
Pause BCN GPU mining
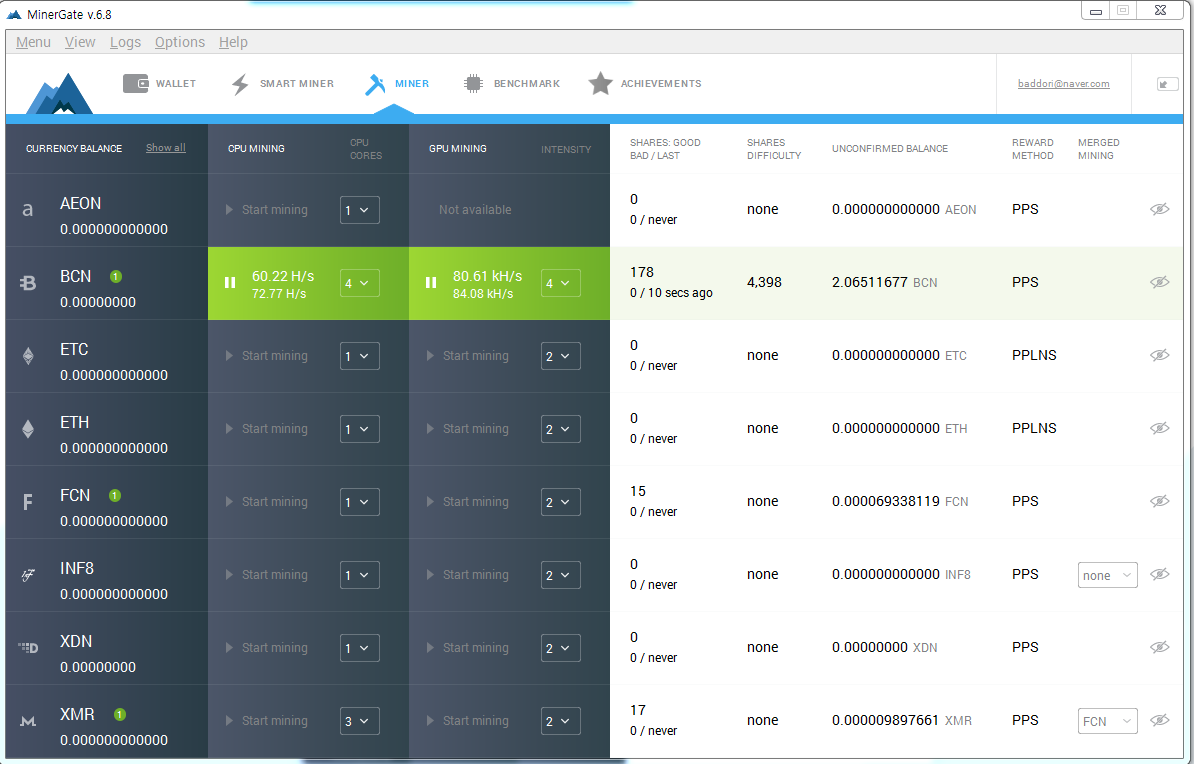point(431,283)
